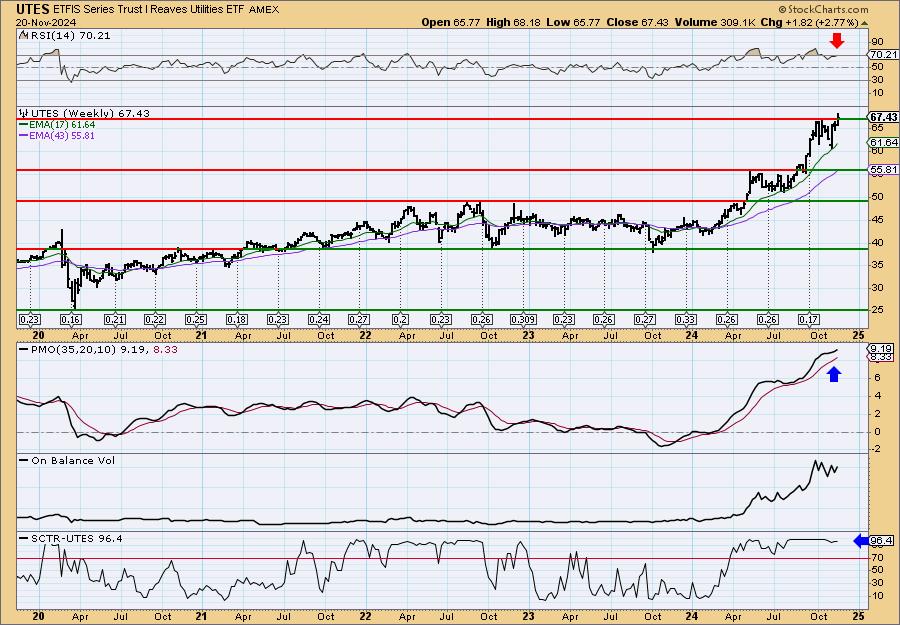This screenshot has height=625, width=900.
Task: Click the 0.18 dividend marker label
Action: pyautogui.click(x=236, y=320)
